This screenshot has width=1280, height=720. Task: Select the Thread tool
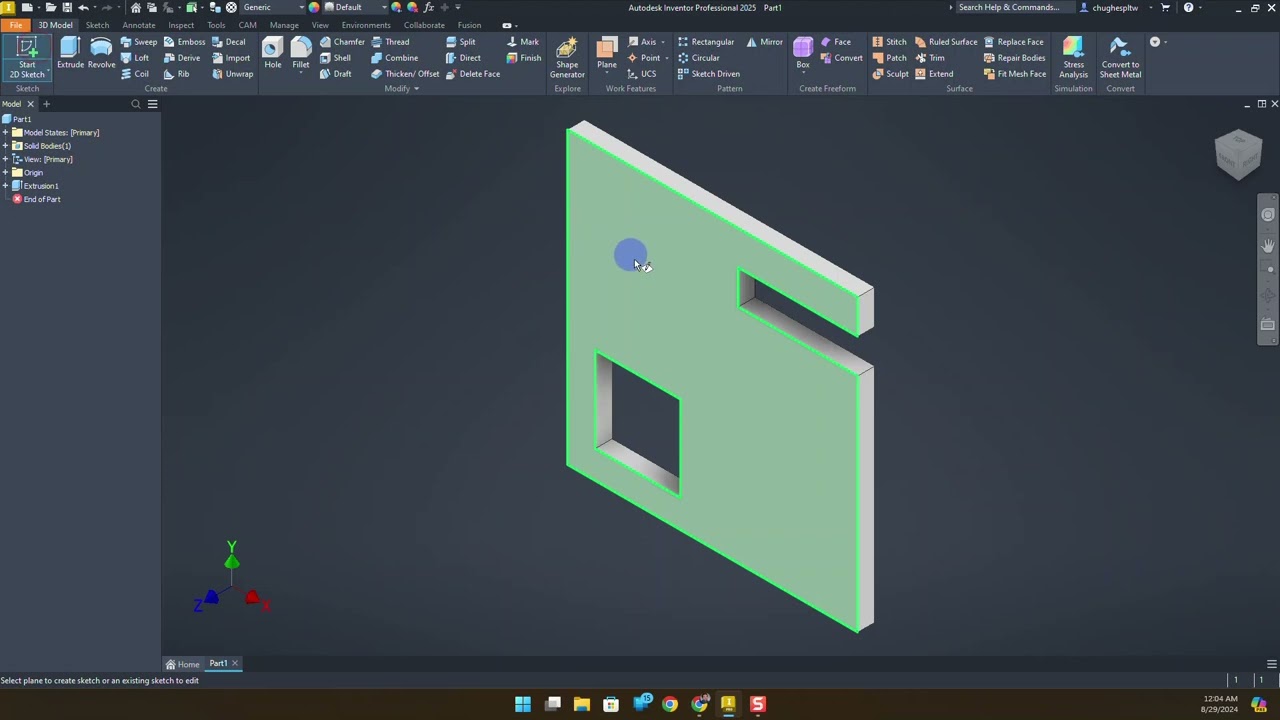point(390,42)
